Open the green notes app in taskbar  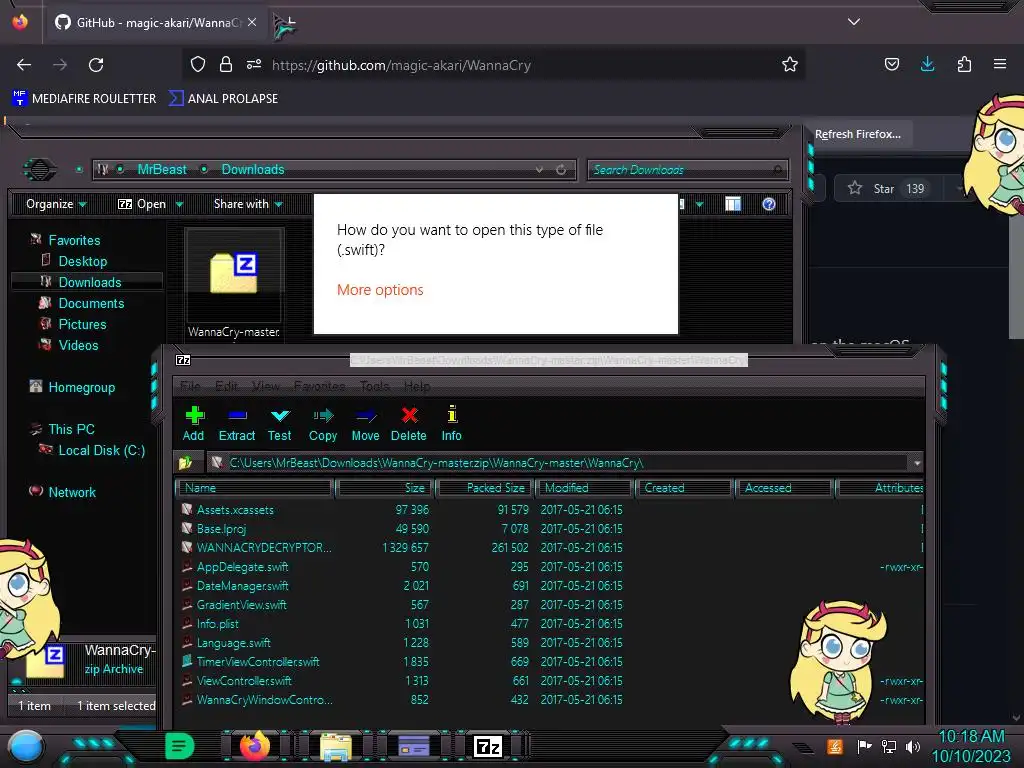pos(180,746)
